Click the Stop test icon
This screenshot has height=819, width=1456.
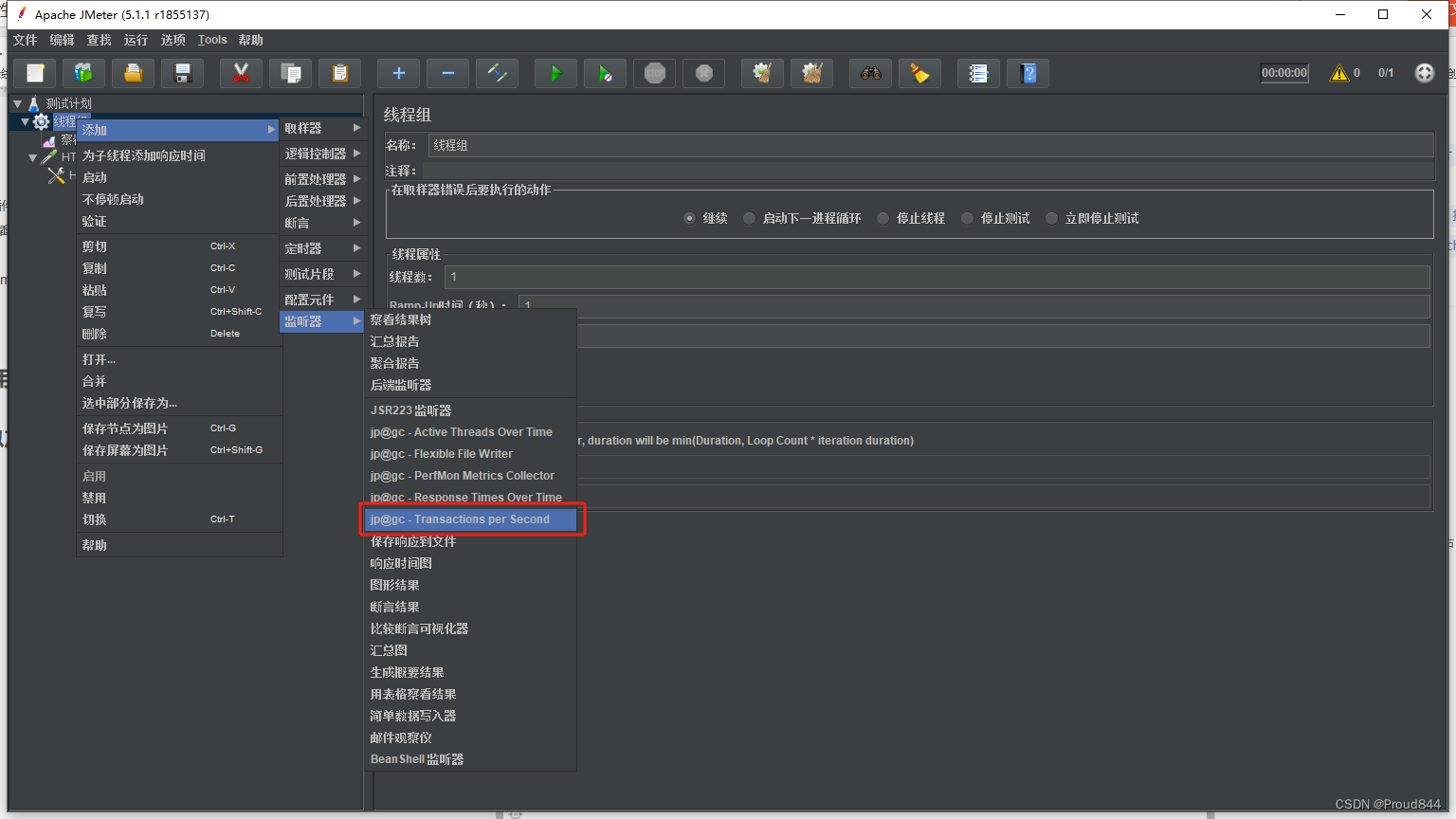(654, 73)
